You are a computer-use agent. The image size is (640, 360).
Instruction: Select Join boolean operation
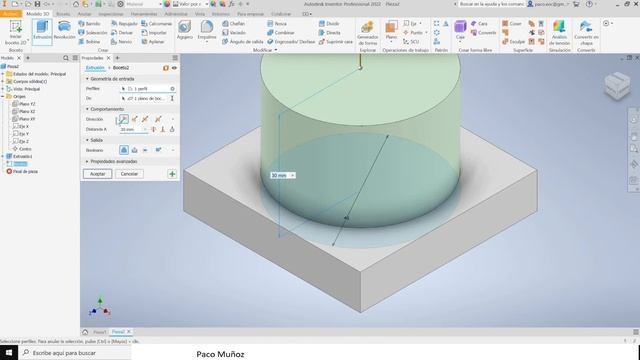pyautogui.click(x=124, y=150)
